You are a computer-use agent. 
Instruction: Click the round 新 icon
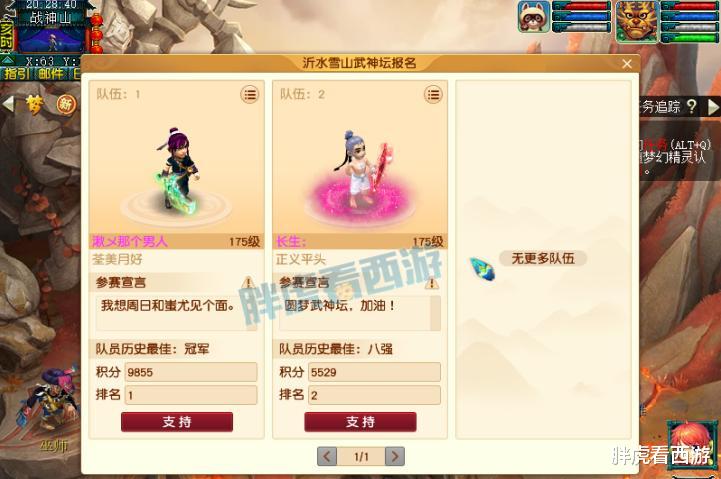pos(66,104)
